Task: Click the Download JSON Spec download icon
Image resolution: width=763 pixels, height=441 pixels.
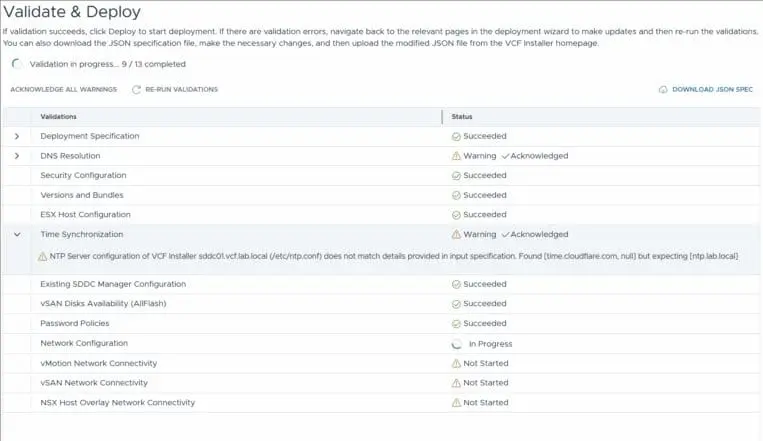Action: point(663,90)
